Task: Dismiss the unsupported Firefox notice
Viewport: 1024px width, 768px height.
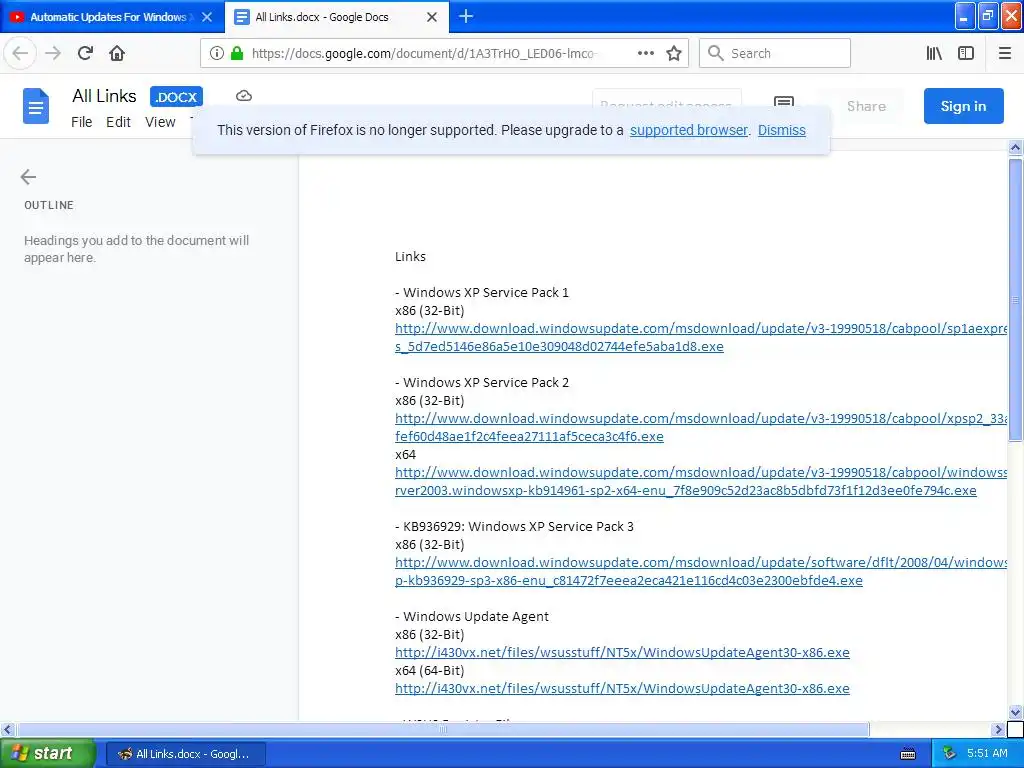Action: (x=782, y=130)
